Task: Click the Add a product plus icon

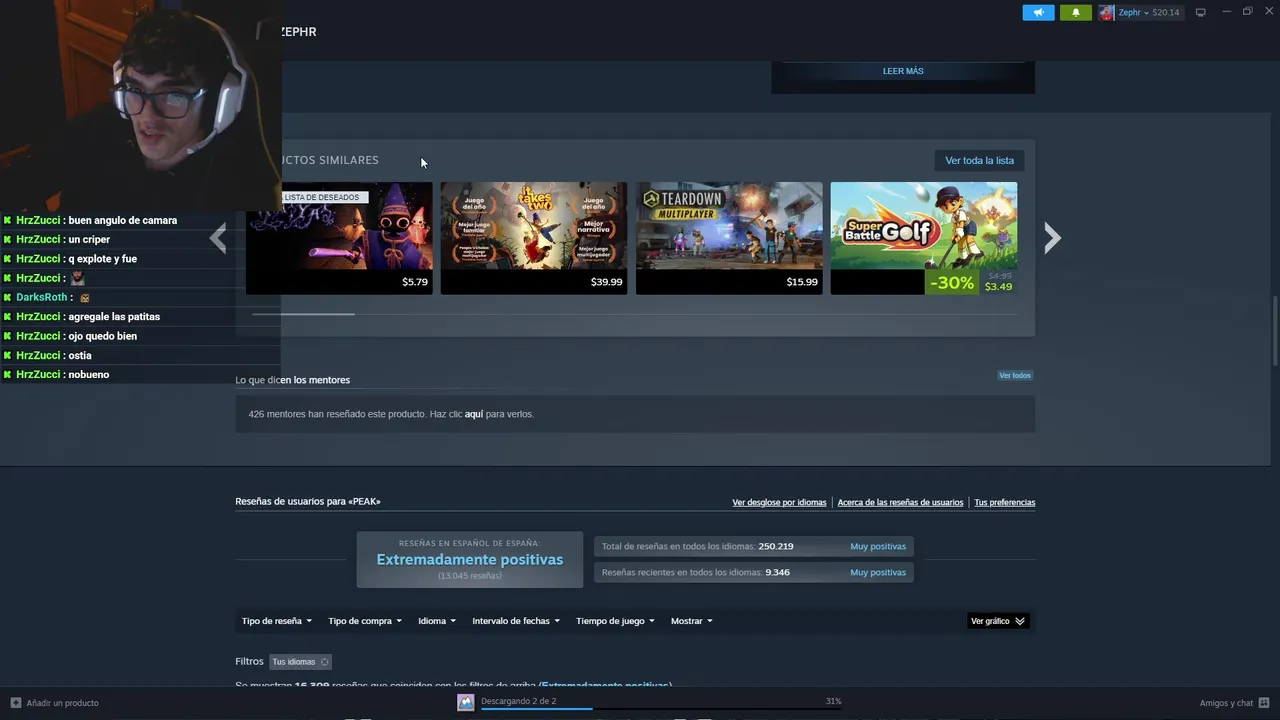Action: click(16, 703)
